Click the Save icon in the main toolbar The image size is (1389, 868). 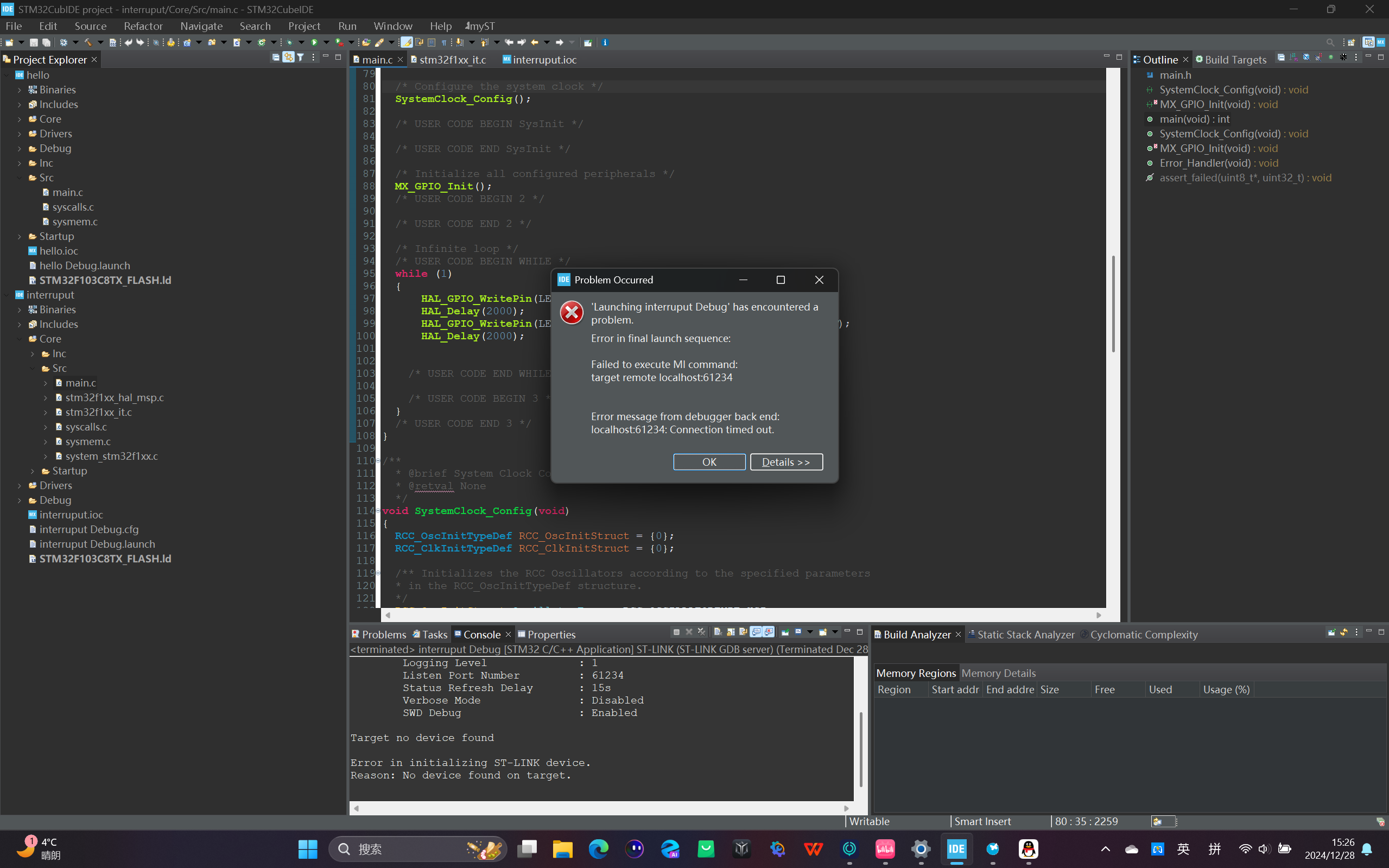[33, 42]
